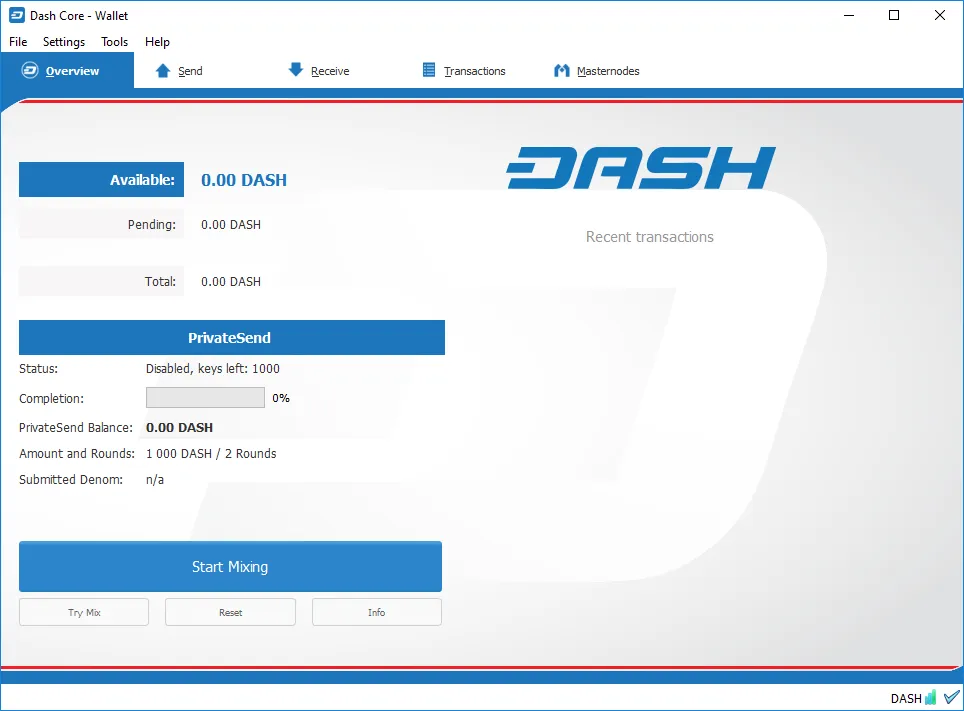The width and height of the screenshot is (964, 711).
Task: Click the Send up-arrow icon
Action: pos(163,71)
